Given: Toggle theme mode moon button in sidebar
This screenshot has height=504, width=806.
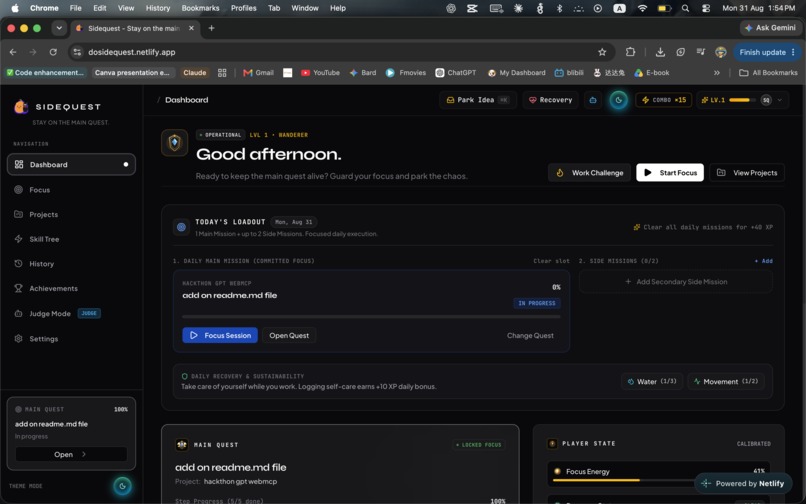Looking at the screenshot, I should tap(122, 485).
